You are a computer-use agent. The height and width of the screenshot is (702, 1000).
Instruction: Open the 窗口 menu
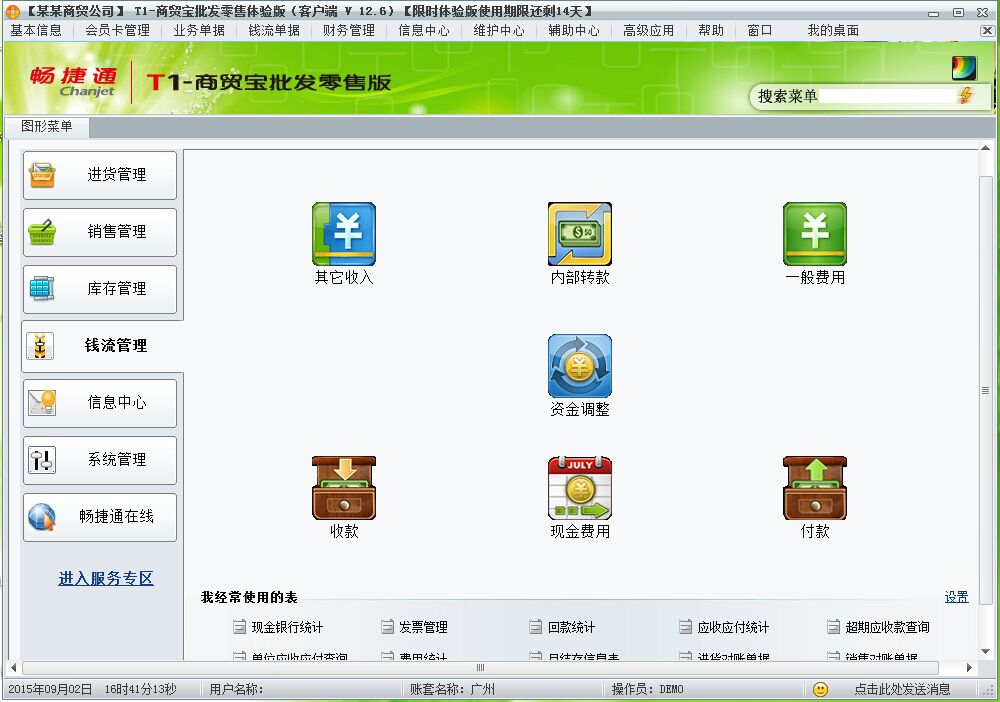[760, 30]
